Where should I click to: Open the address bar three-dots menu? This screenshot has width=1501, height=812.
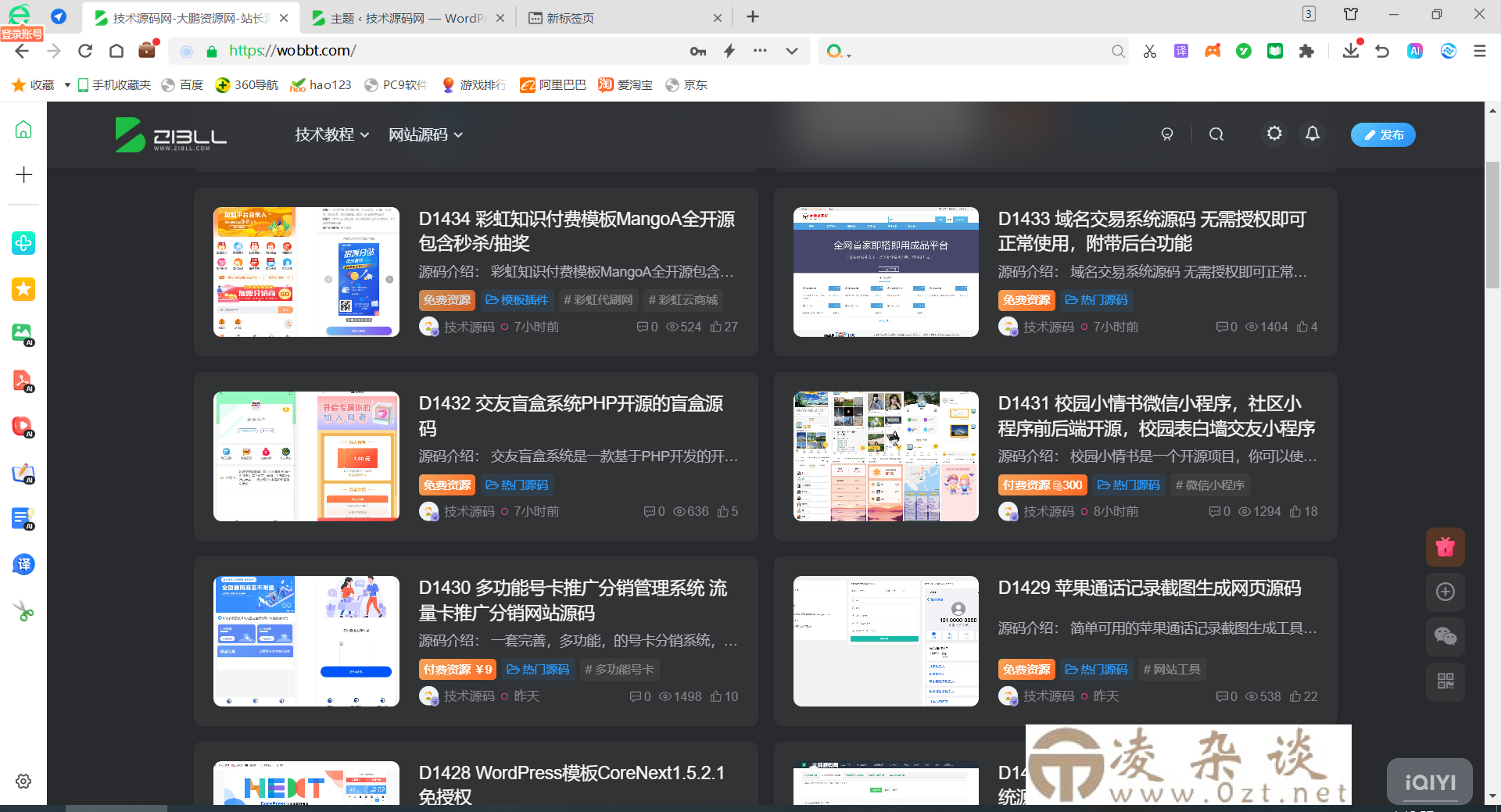tap(760, 51)
